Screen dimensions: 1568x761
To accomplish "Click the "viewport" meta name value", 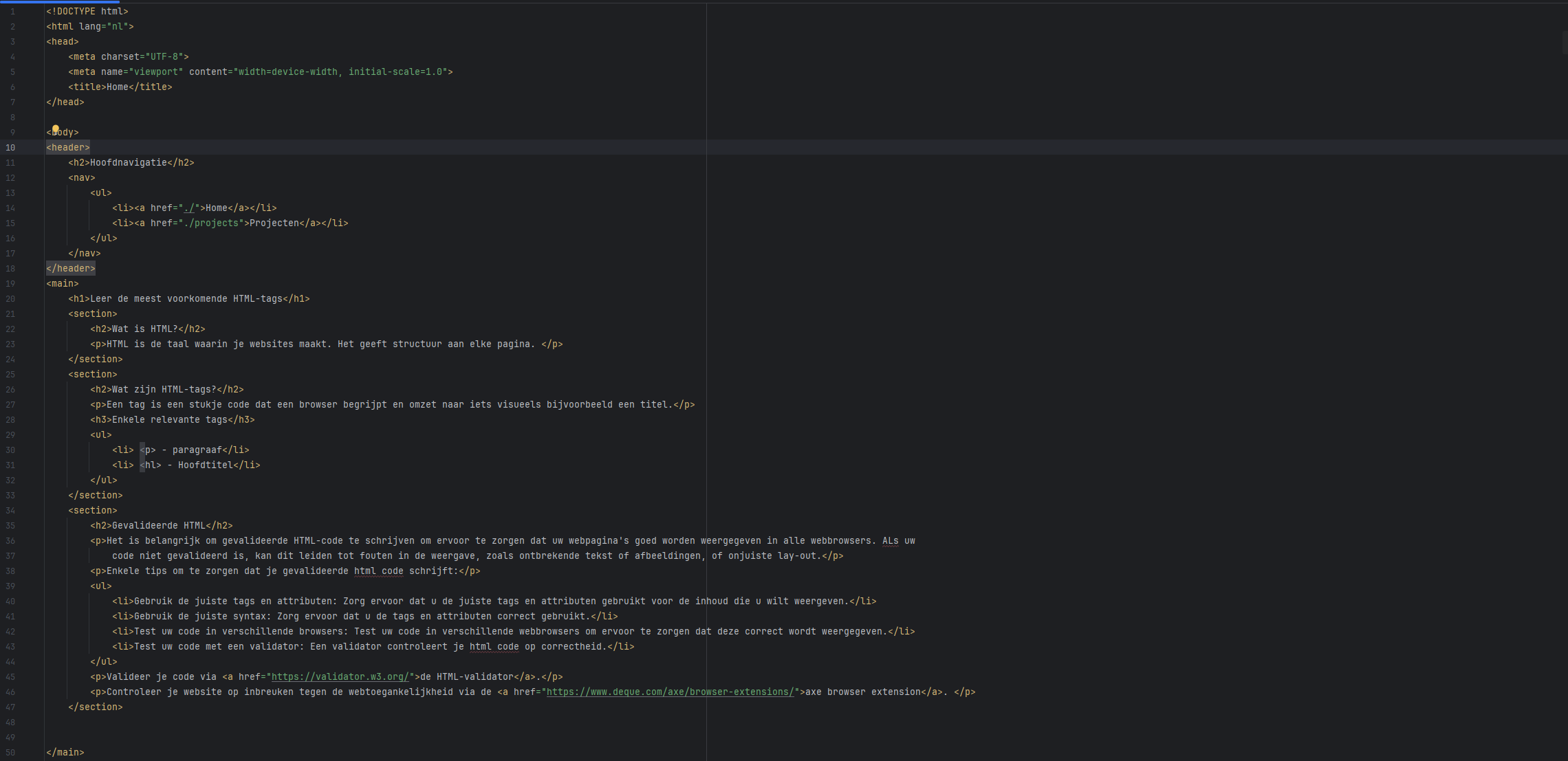I will coord(156,72).
